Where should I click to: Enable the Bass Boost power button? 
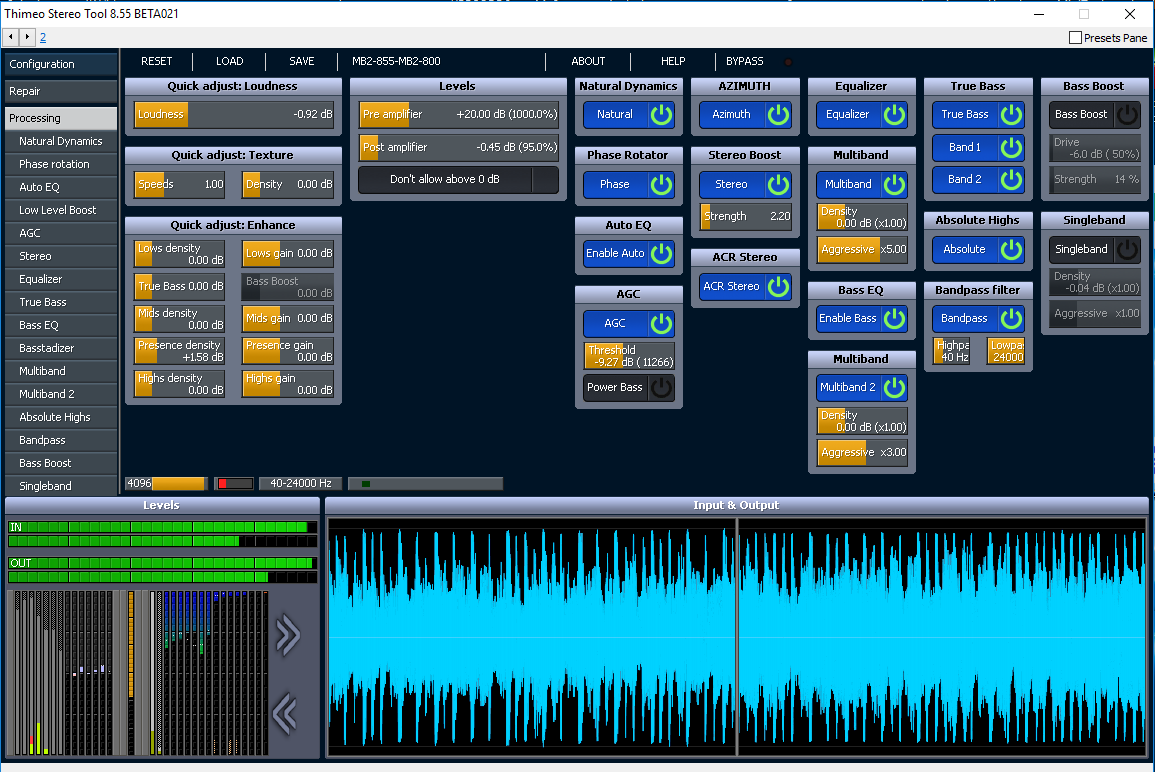pyautogui.click(x=1127, y=115)
